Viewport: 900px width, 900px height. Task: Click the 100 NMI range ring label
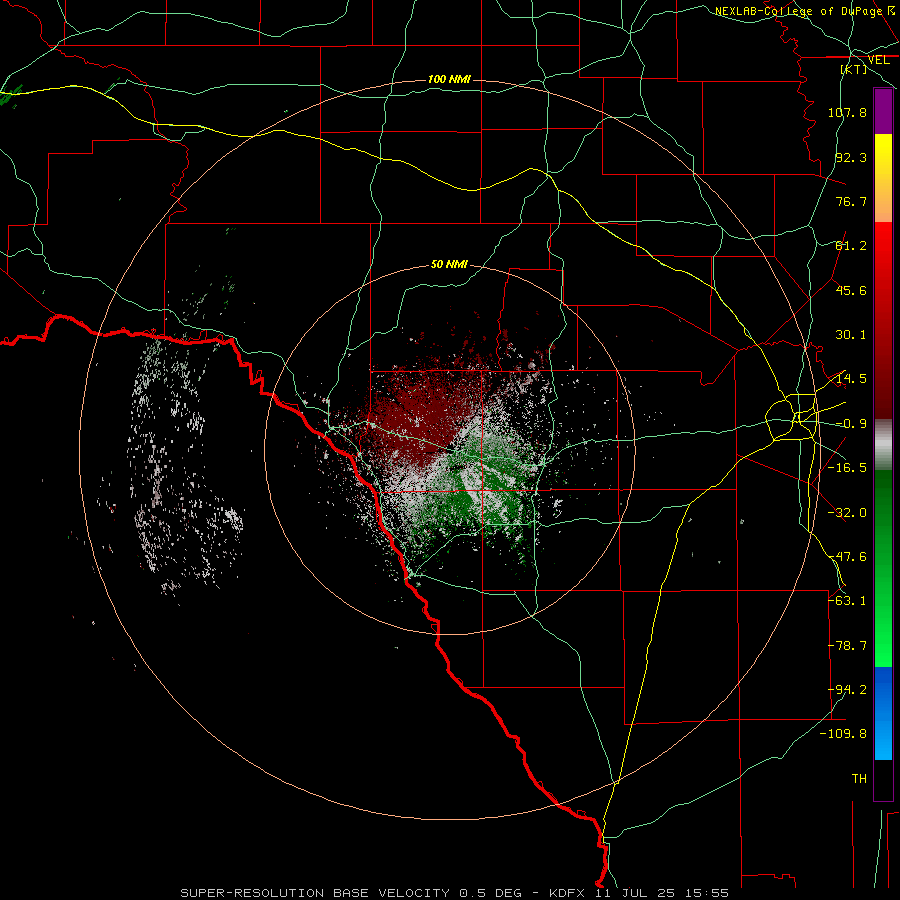click(449, 79)
